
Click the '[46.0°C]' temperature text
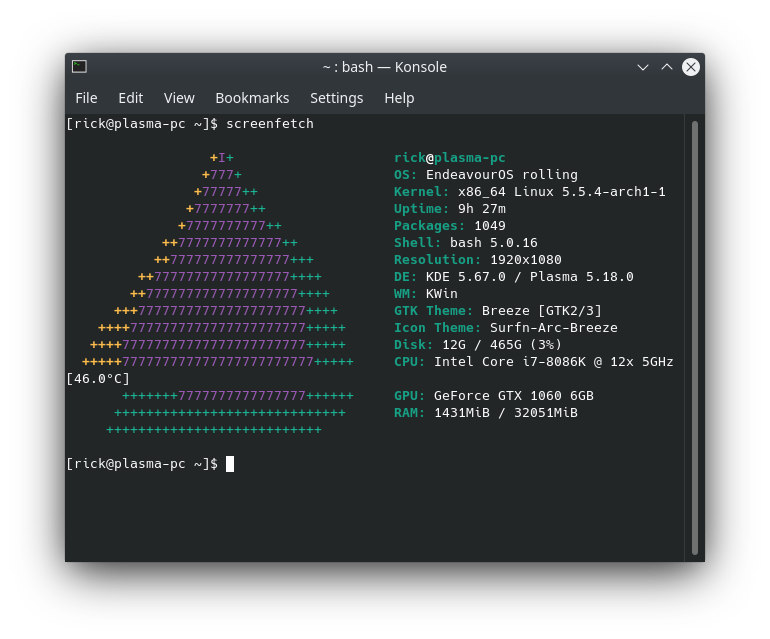tap(98, 379)
